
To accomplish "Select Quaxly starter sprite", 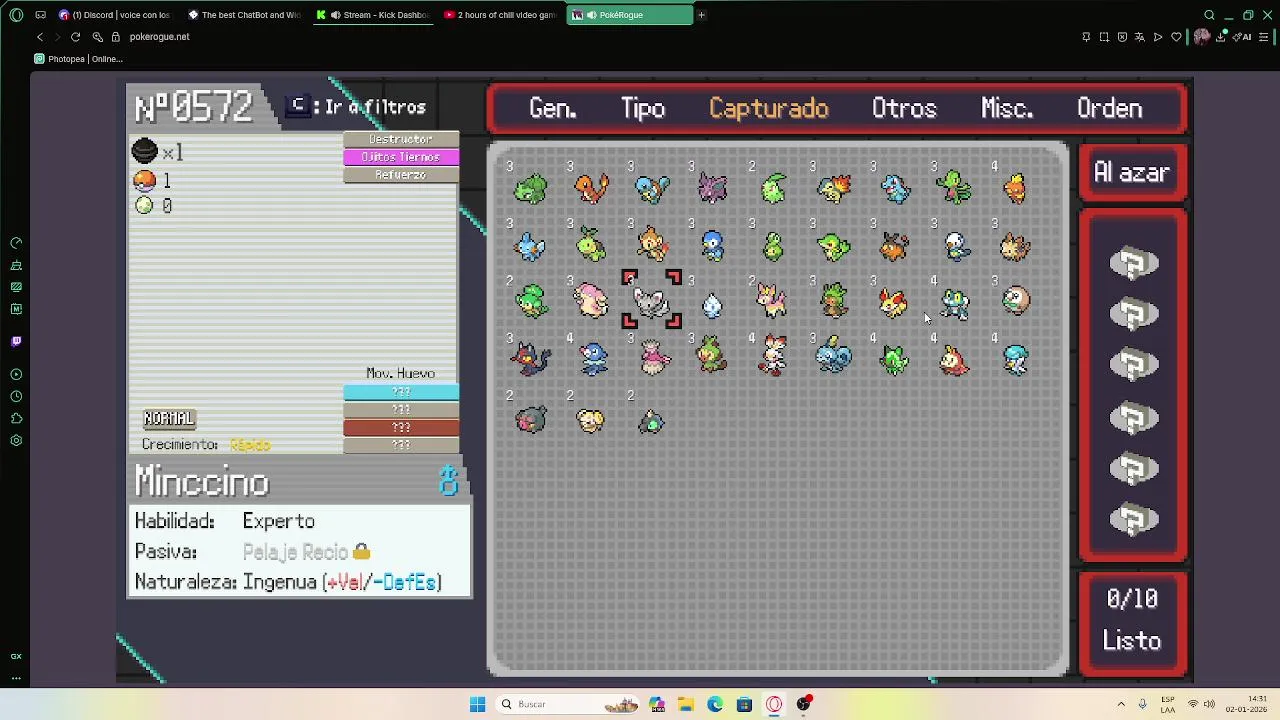I will click(1016, 358).
